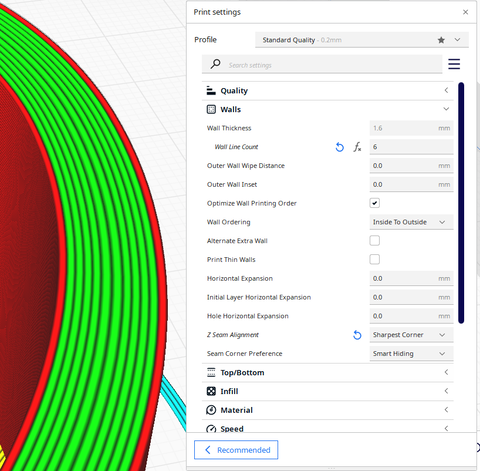This screenshot has width=480, height=471.
Task: Click the Material category icon
Action: [211, 410]
